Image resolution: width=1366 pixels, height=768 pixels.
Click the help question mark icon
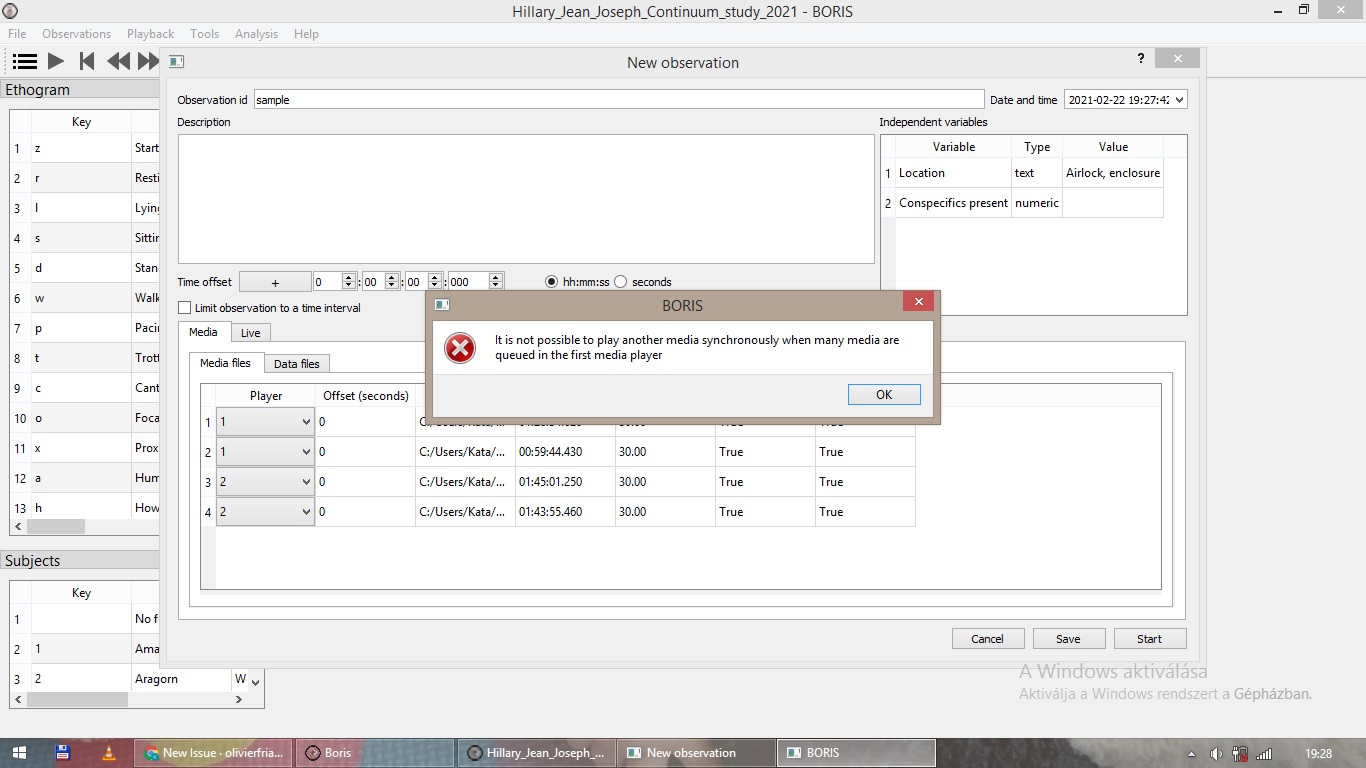point(1140,58)
